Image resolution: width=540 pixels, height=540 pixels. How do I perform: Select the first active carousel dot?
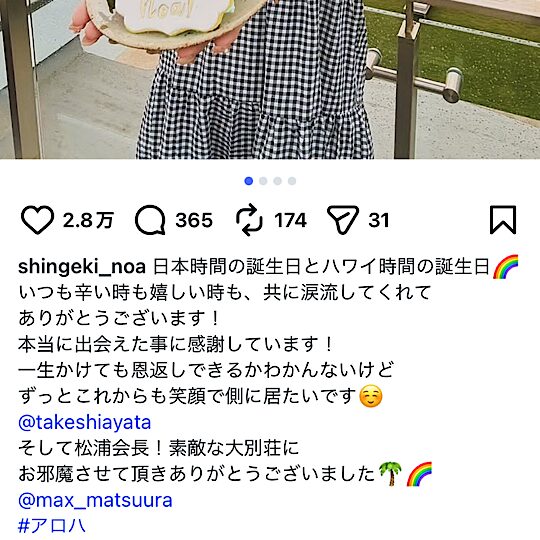click(x=249, y=181)
